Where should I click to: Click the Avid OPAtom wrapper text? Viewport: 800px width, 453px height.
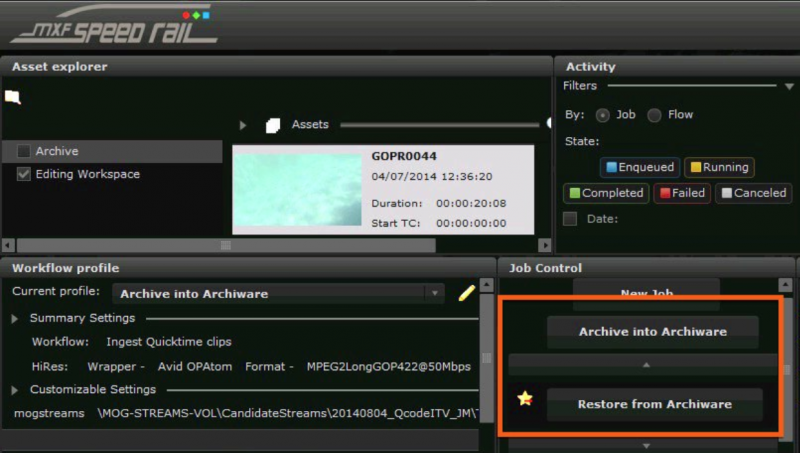pyautogui.click(x=195, y=367)
